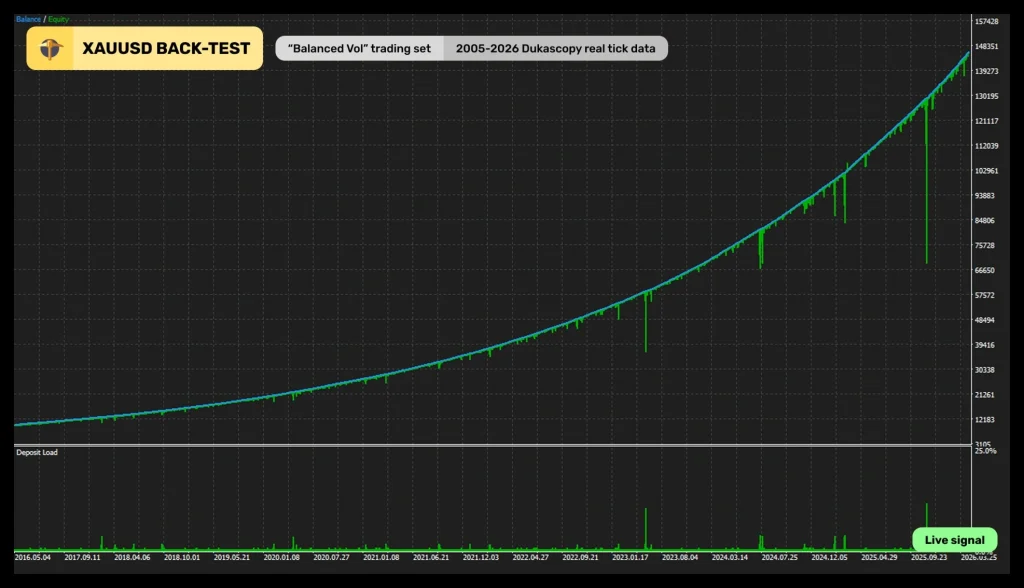The height and width of the screenshot is (588, 1024).
Task: Click the Equity legend label
Action: click(x=58, y=19)
